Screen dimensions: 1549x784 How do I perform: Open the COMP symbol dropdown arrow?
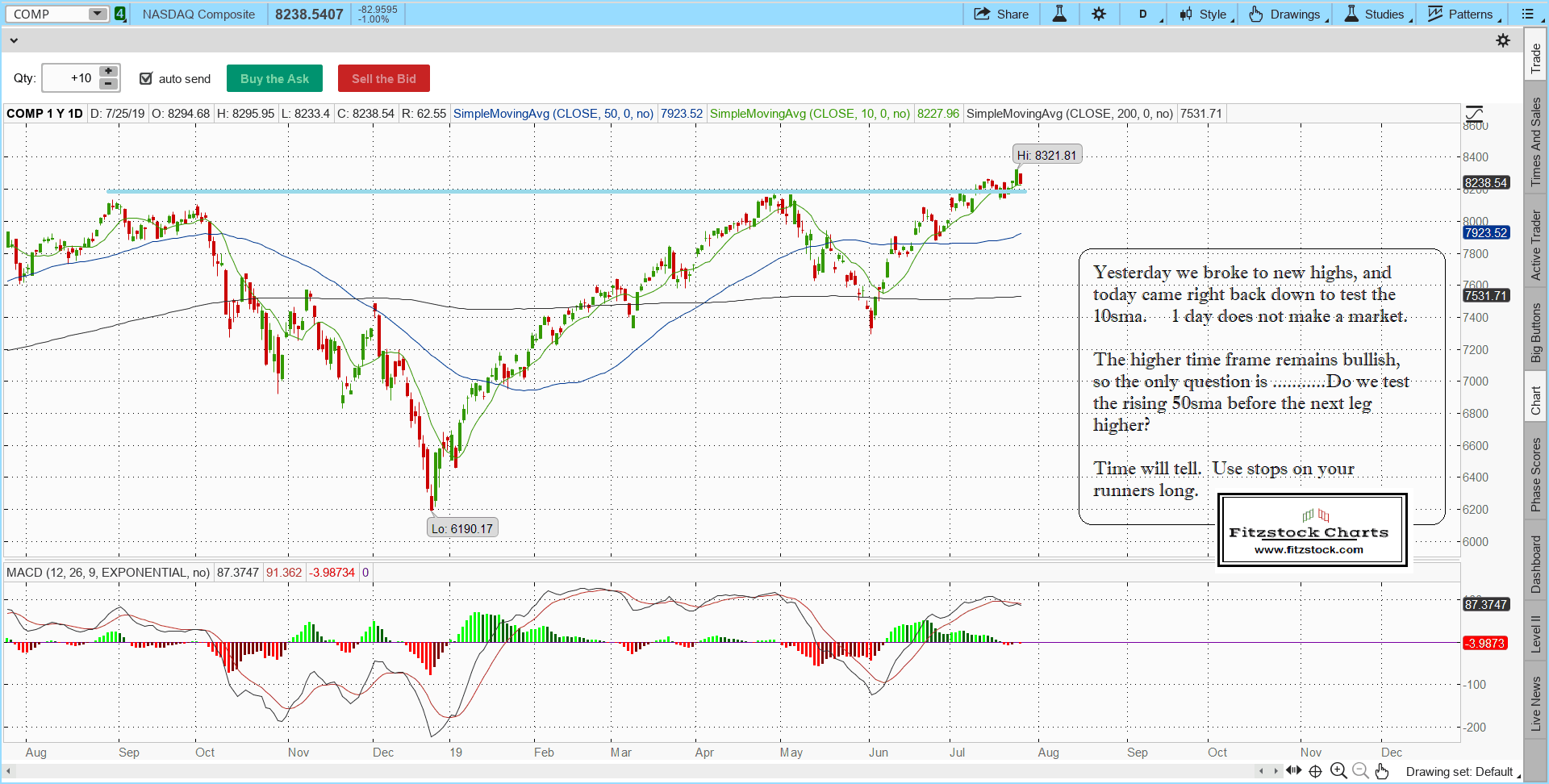97,14
